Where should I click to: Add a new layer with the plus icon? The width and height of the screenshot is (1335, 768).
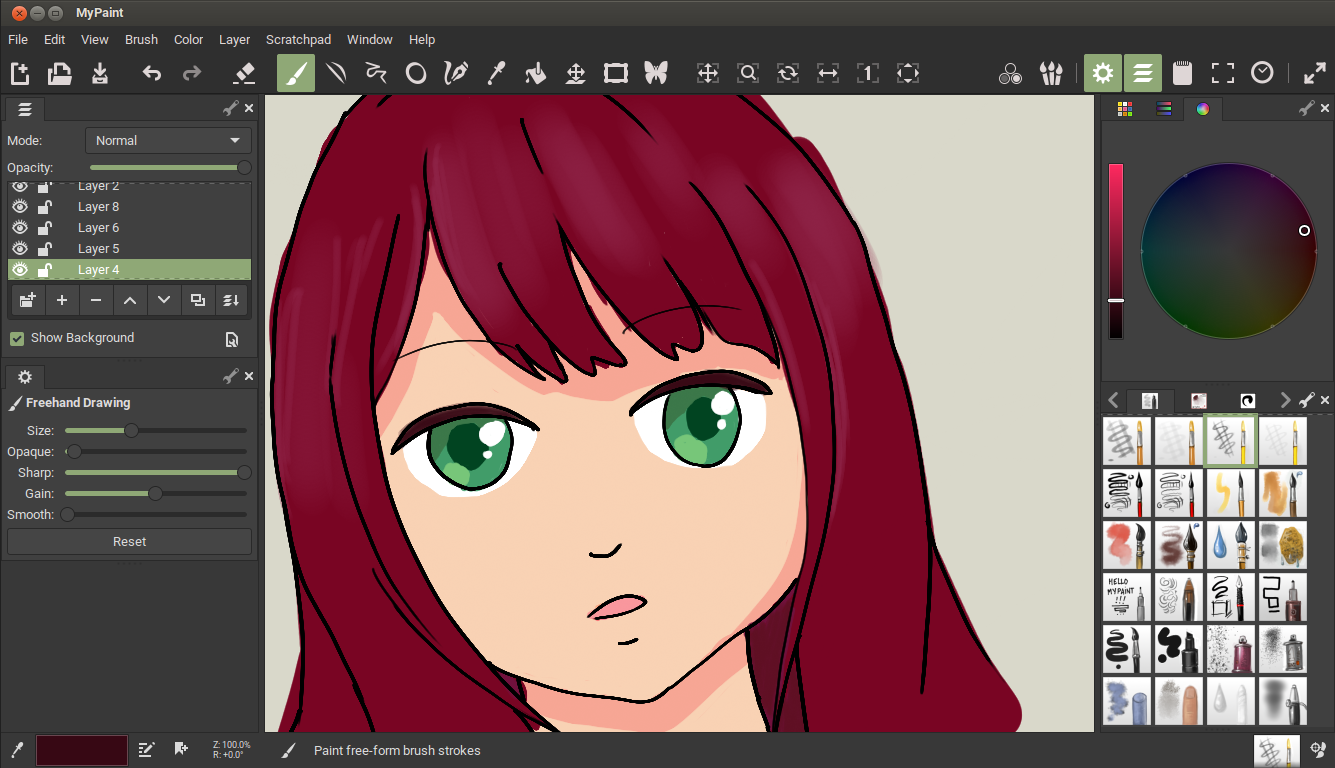tap(62, 300)
